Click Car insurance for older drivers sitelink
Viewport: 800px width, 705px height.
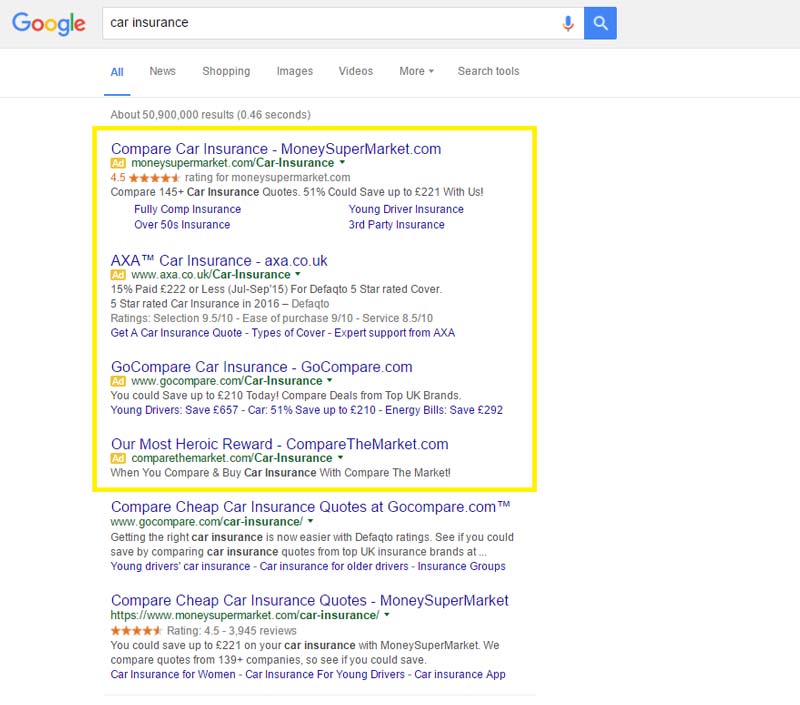pyautogui.click(x=334, y=566)
